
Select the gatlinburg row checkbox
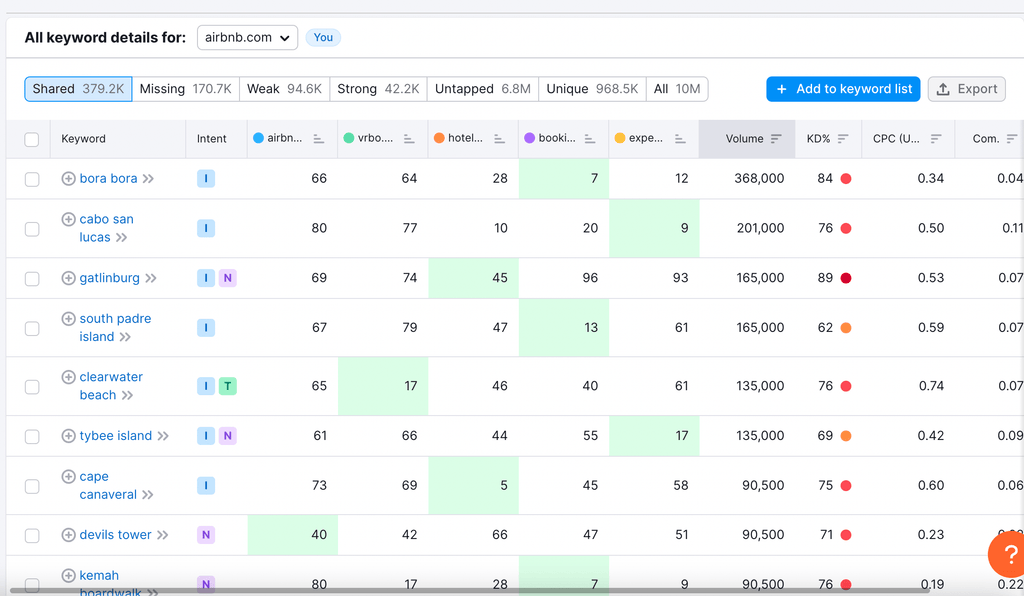pyautogui.click(x=31, y=279)
